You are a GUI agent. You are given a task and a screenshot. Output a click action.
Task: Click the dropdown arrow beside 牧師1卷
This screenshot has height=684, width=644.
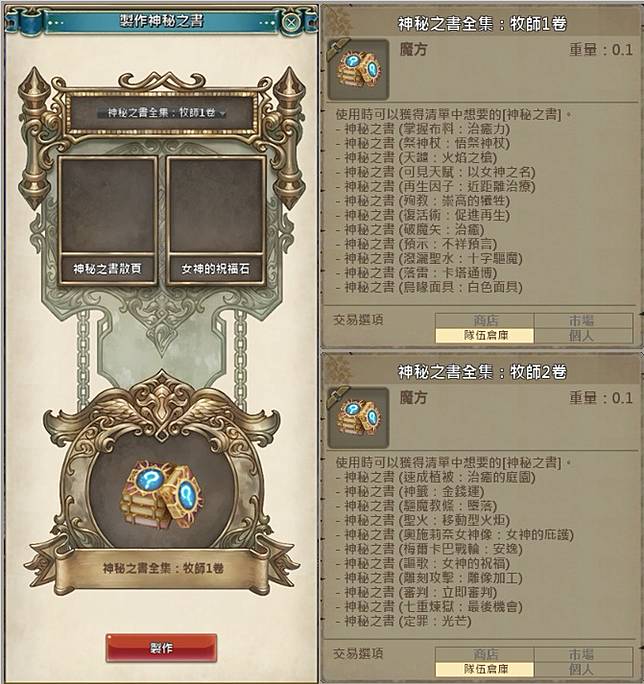[223, 114]
